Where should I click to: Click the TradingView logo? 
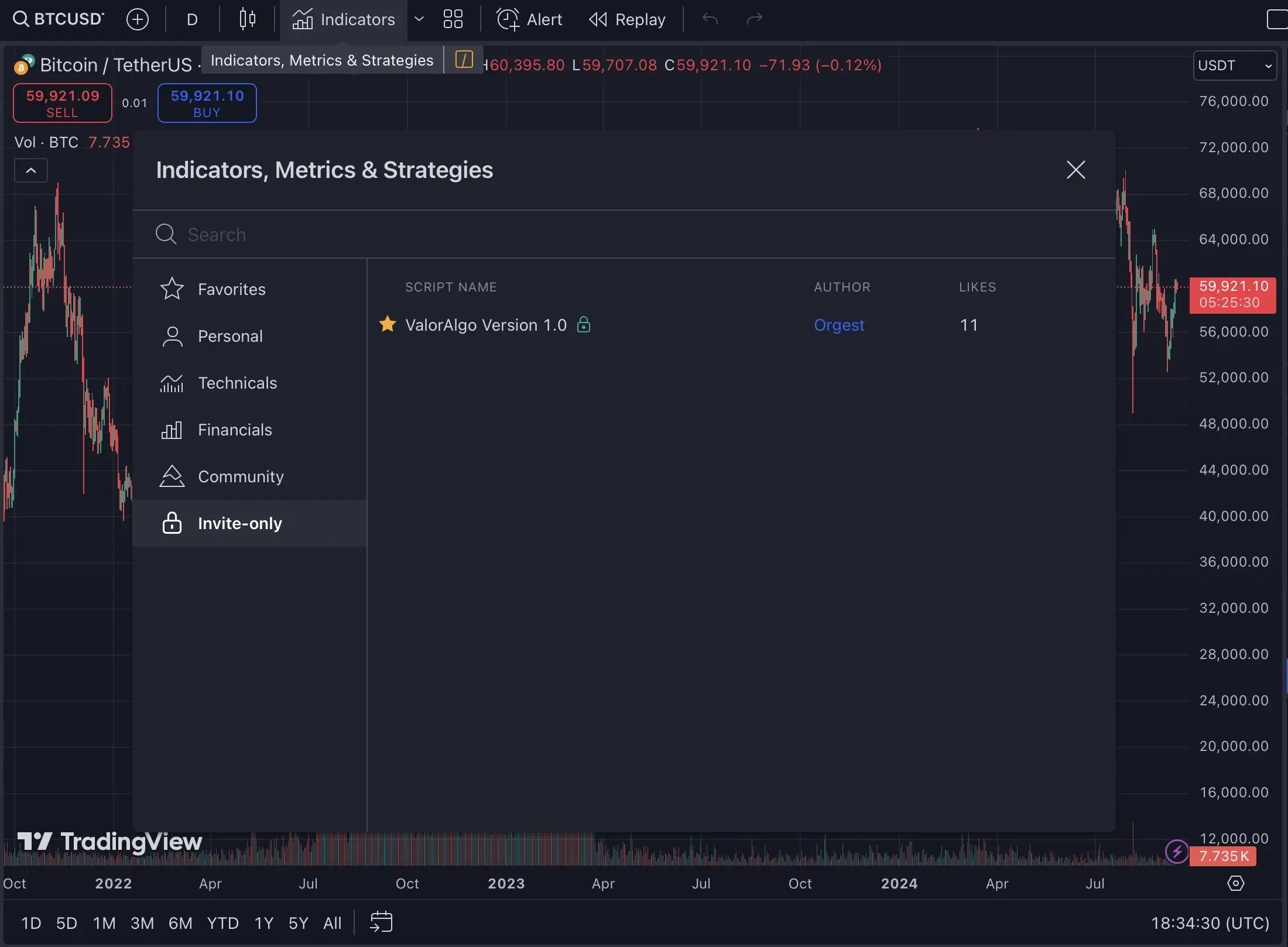click(109, 842)
